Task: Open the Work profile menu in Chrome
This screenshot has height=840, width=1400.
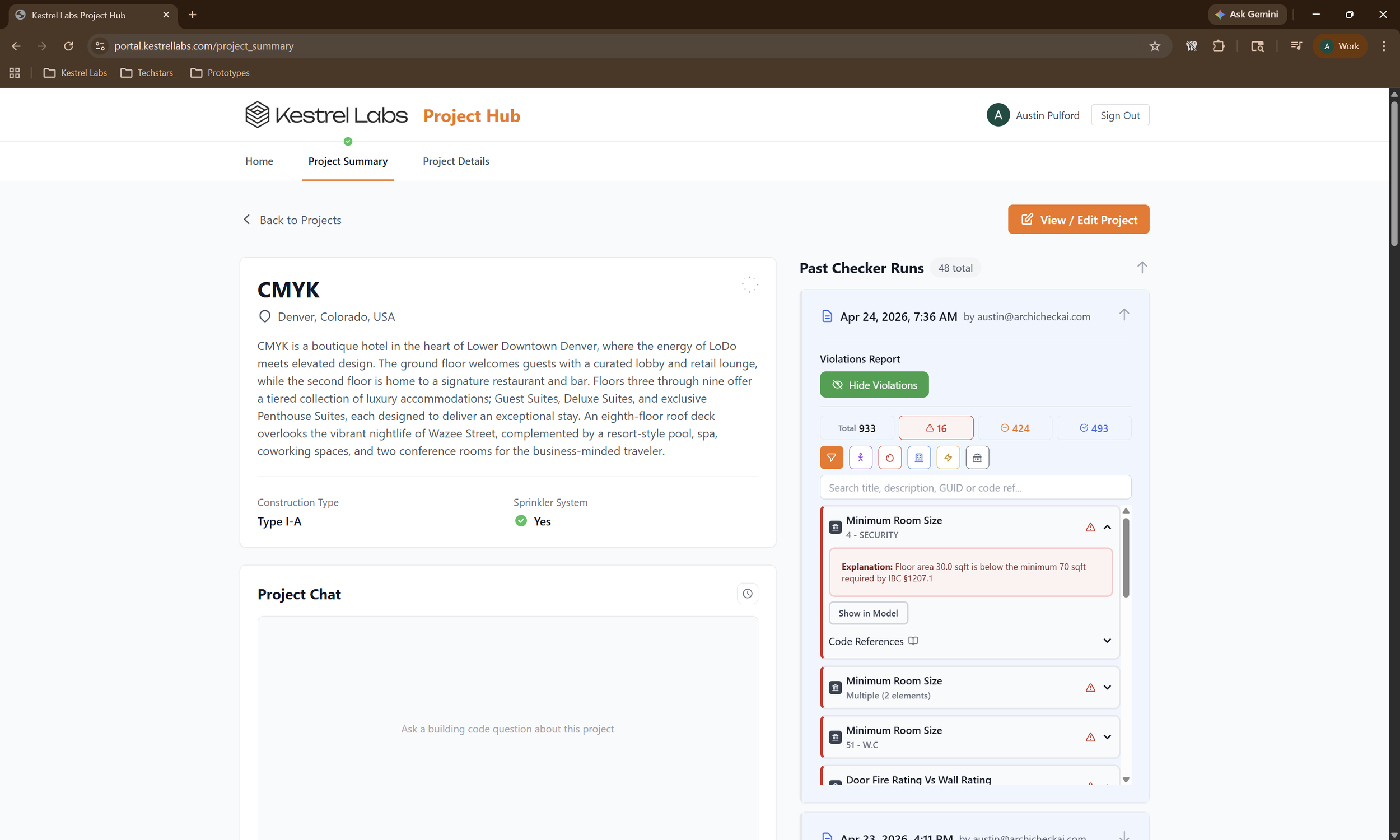Action: pyautogui.click(x=1340, y=46)
